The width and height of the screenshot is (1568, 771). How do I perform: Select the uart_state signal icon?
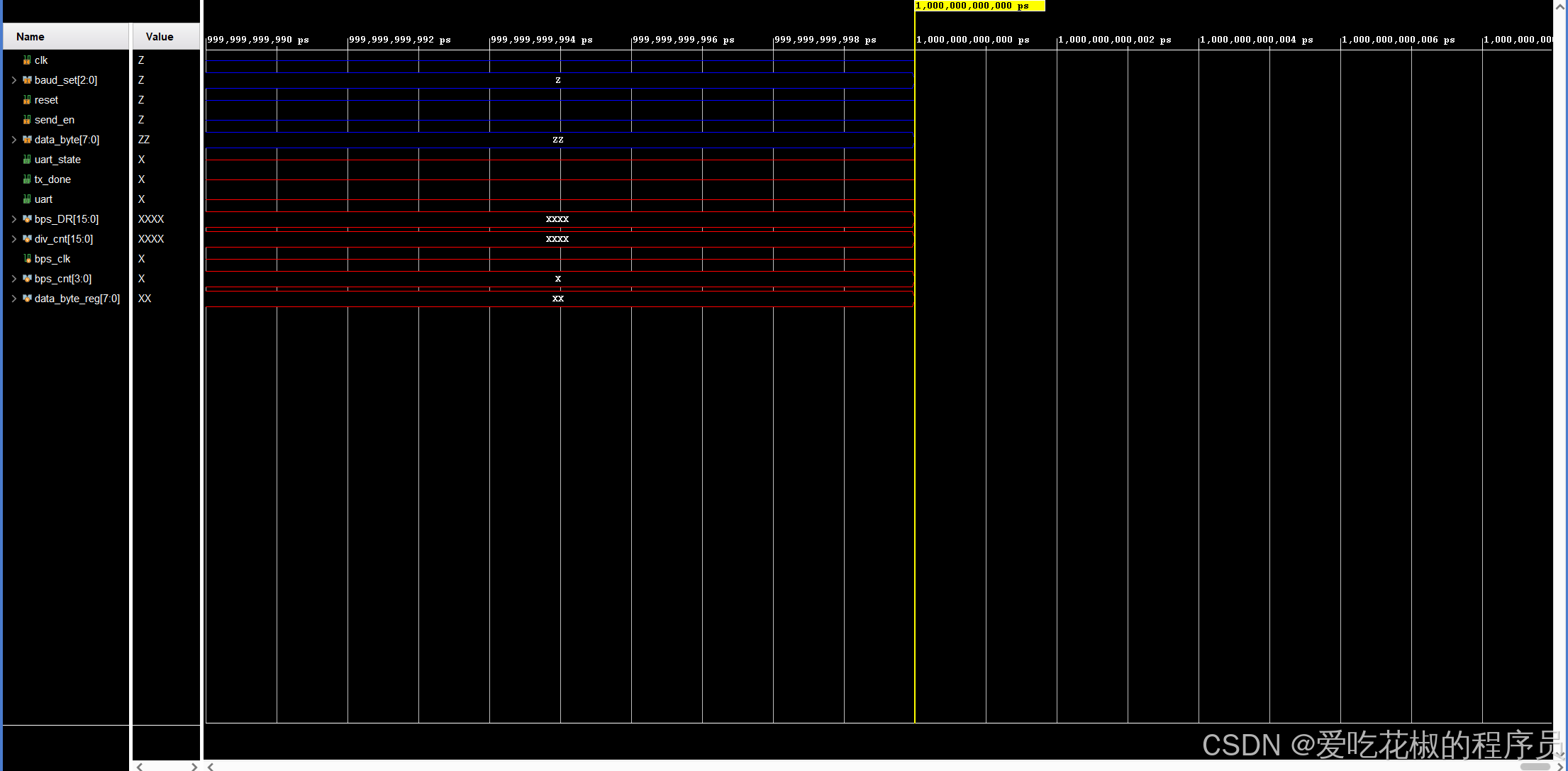click(x=27, y=160)
